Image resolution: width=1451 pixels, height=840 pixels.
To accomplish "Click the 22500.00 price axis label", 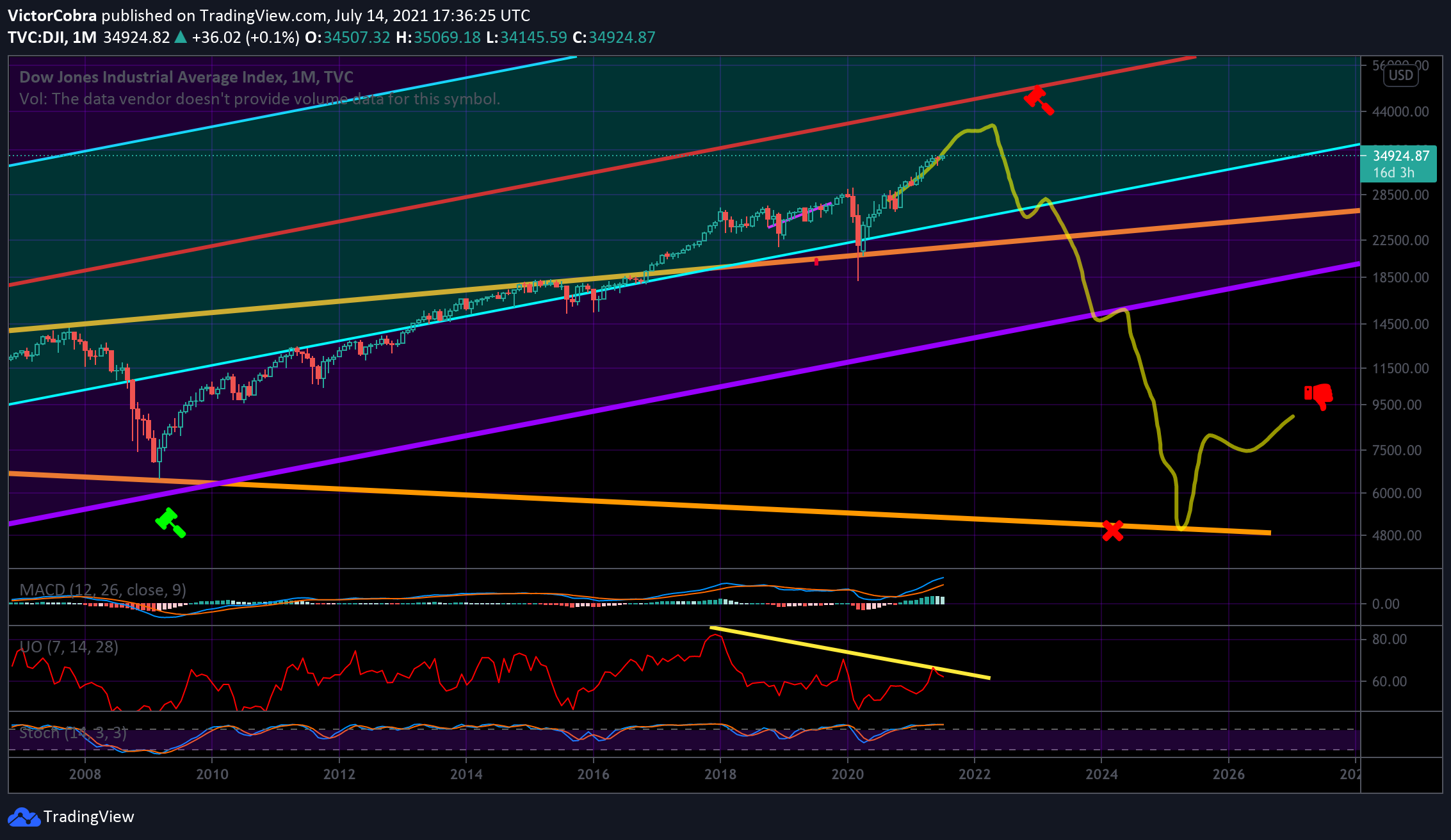I will click(x=1401, y=240).
